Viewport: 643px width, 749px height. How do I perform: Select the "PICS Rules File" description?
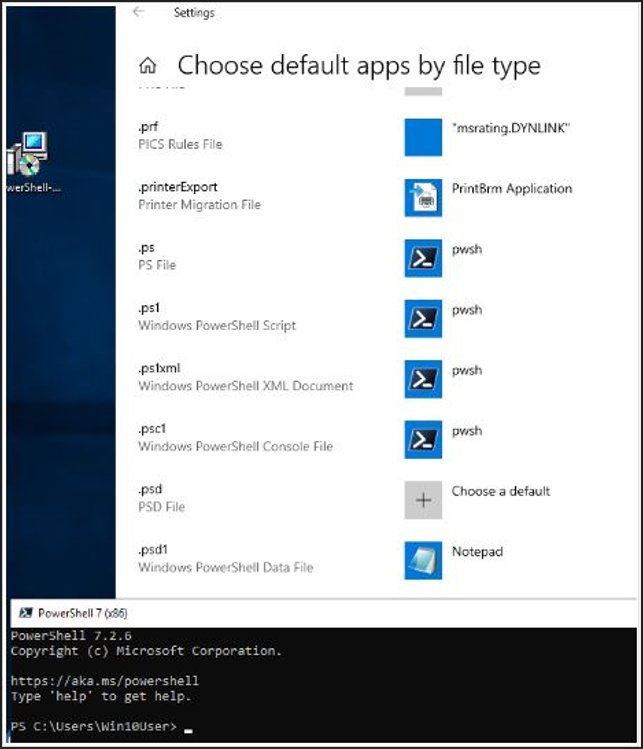180,144
